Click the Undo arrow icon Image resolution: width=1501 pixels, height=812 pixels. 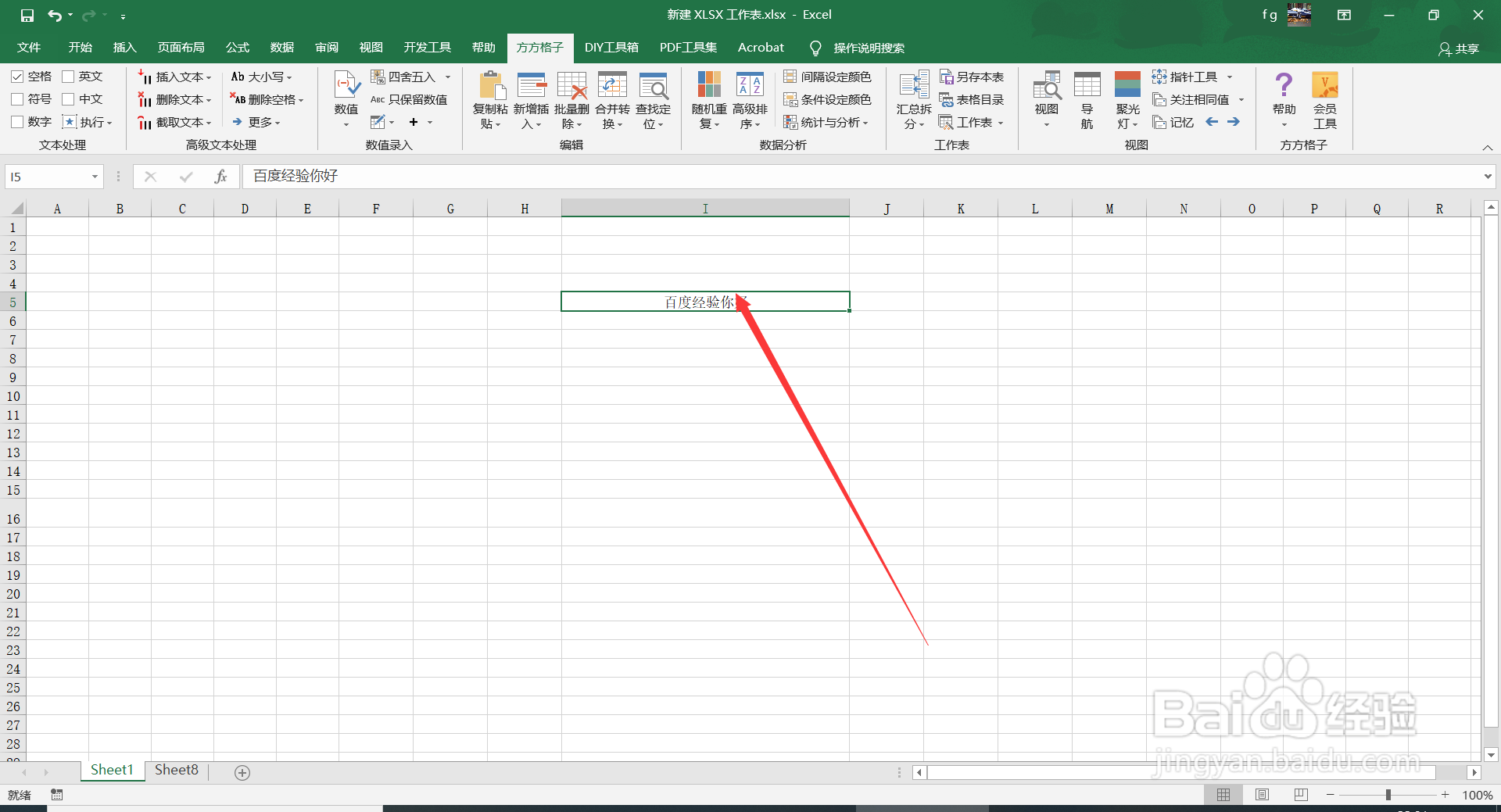tap(55, 15)
